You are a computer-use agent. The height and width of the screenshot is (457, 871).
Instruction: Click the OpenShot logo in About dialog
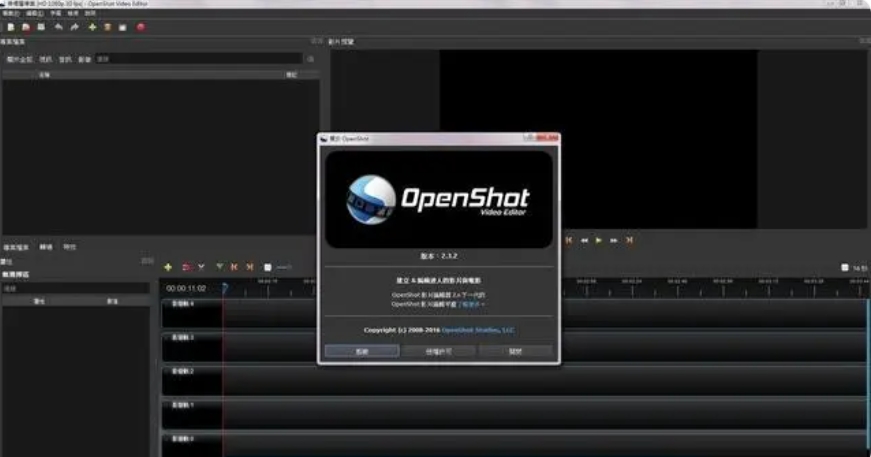[x=439, y=200]
